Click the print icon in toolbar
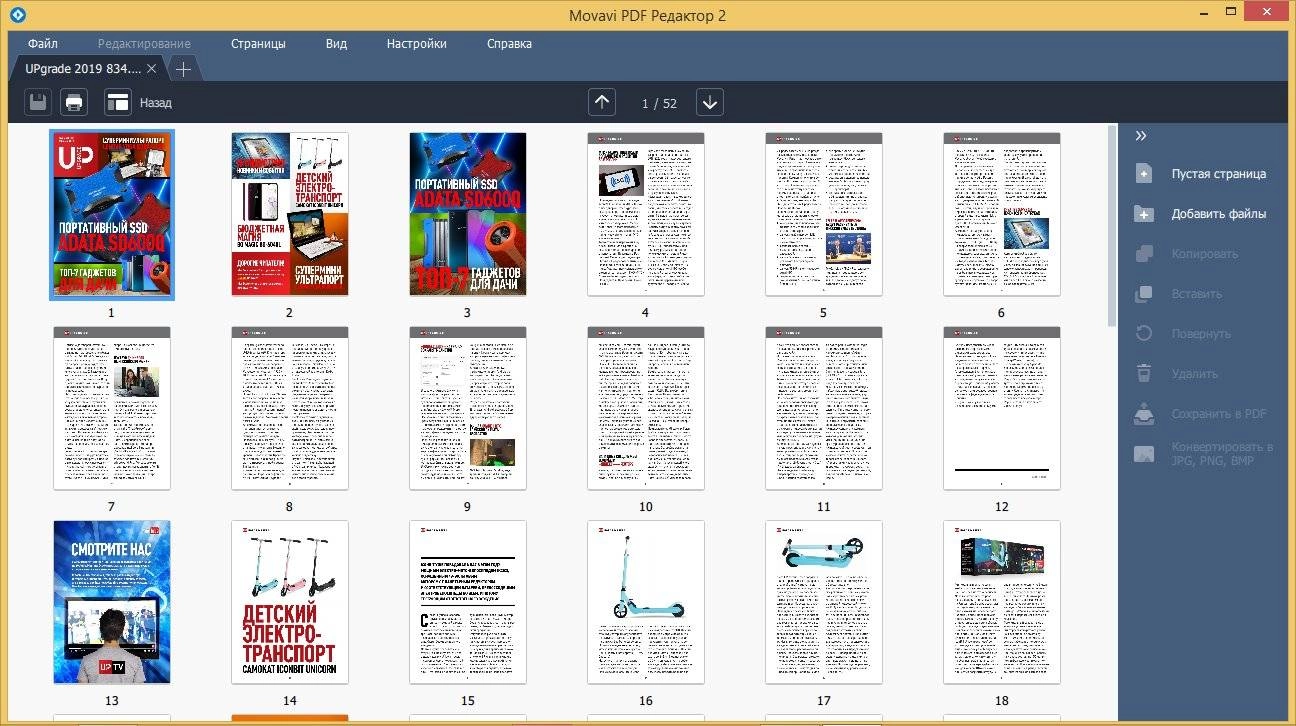The width and height of the screenshot is (1296, 726). pos(74,102)
